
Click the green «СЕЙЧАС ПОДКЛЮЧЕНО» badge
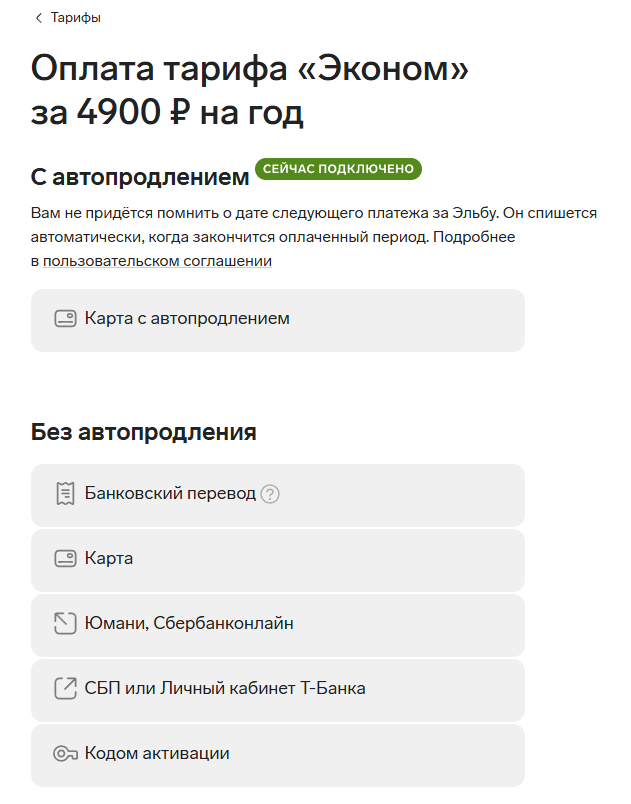coord(339,169)
